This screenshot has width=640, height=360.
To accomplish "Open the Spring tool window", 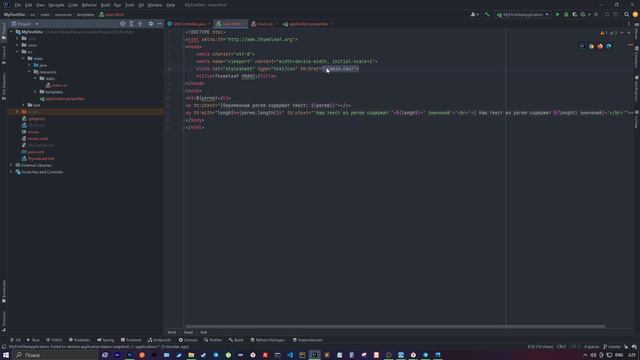I will 106,340.
